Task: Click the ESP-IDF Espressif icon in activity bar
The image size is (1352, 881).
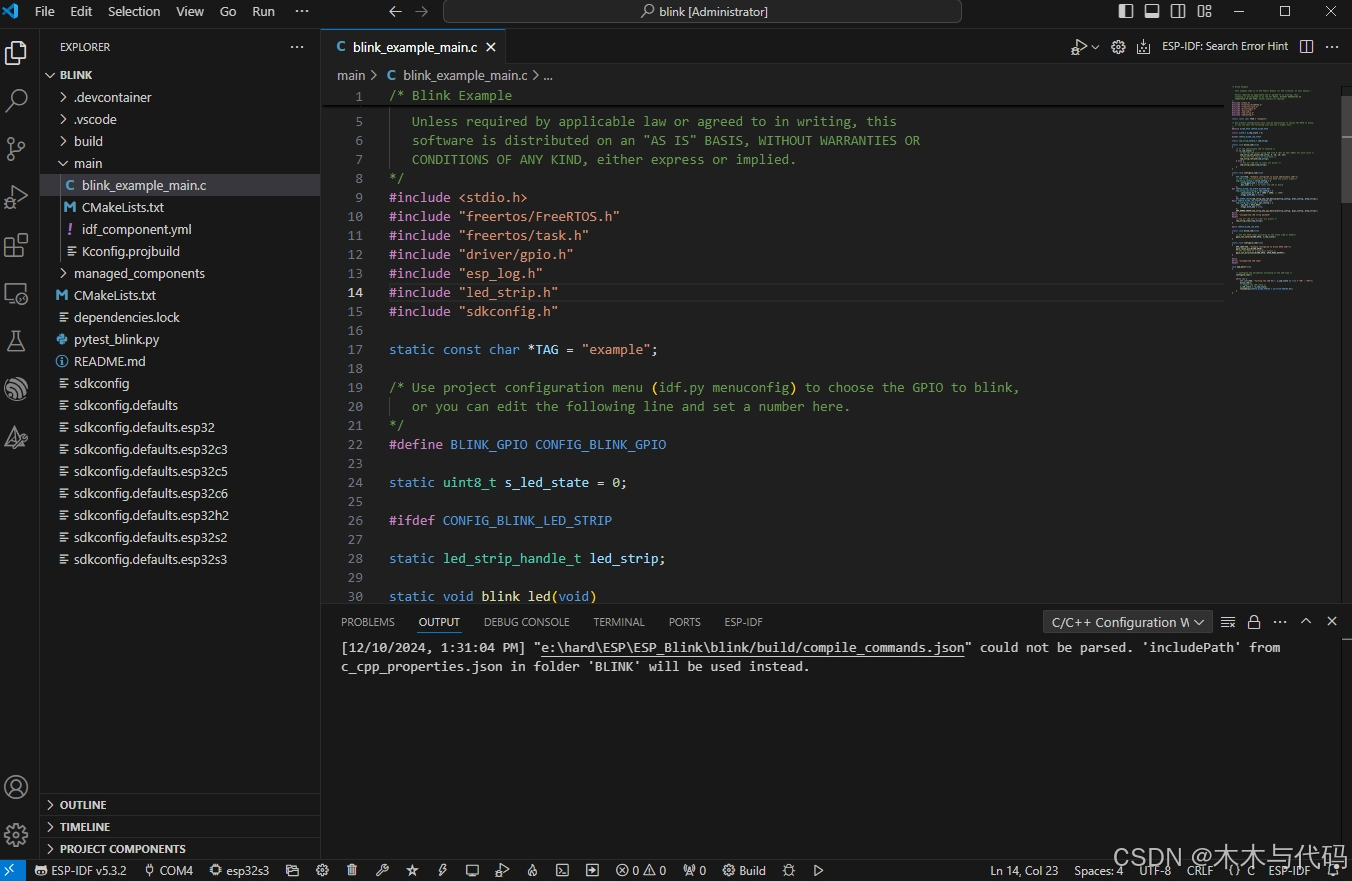Action: 16,389
